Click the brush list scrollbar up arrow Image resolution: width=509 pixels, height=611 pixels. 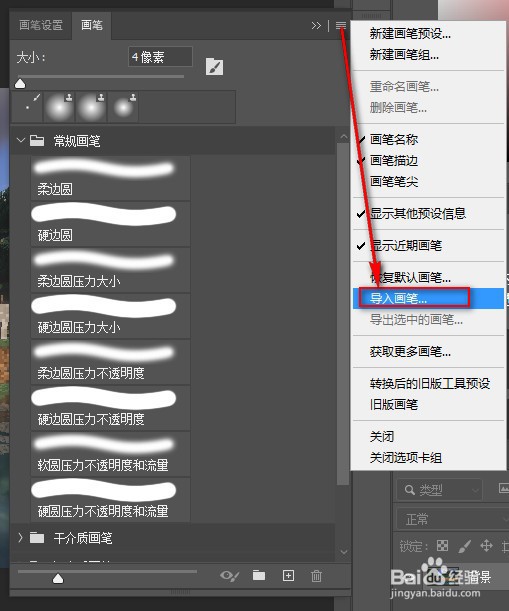pos(343,136)
